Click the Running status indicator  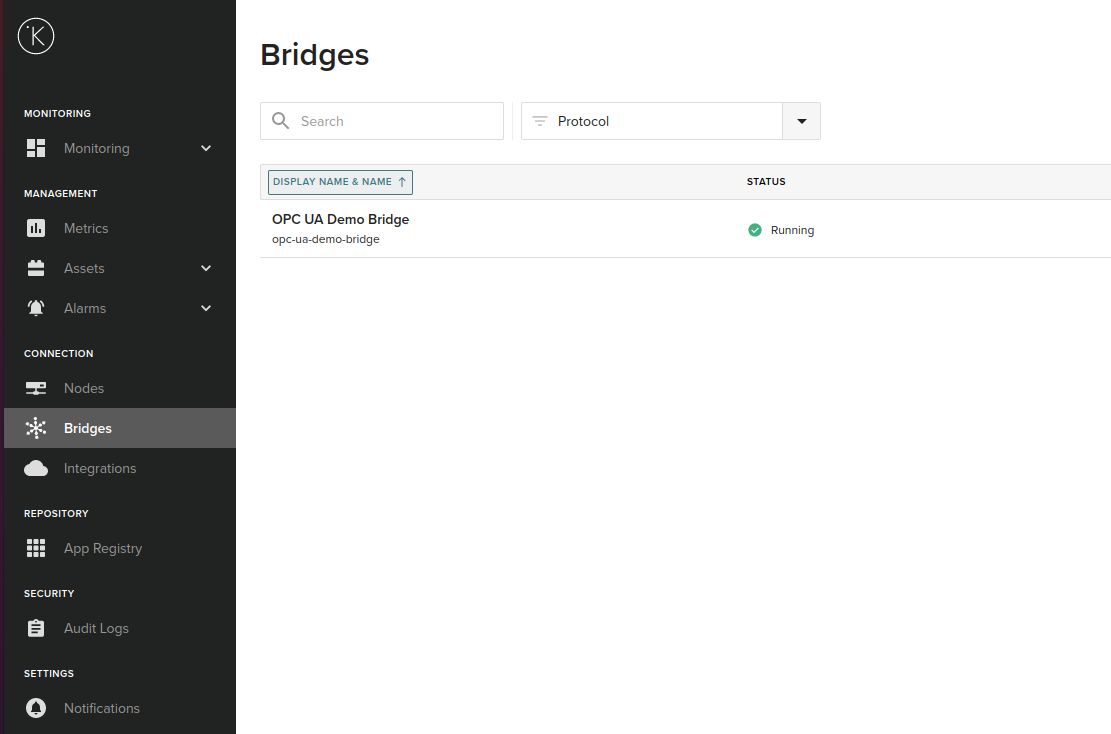coord(755,230)
